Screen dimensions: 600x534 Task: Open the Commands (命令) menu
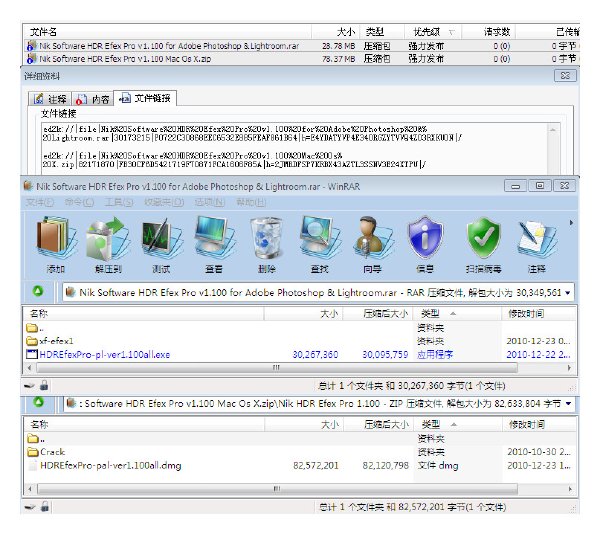(x=79, y=202)
